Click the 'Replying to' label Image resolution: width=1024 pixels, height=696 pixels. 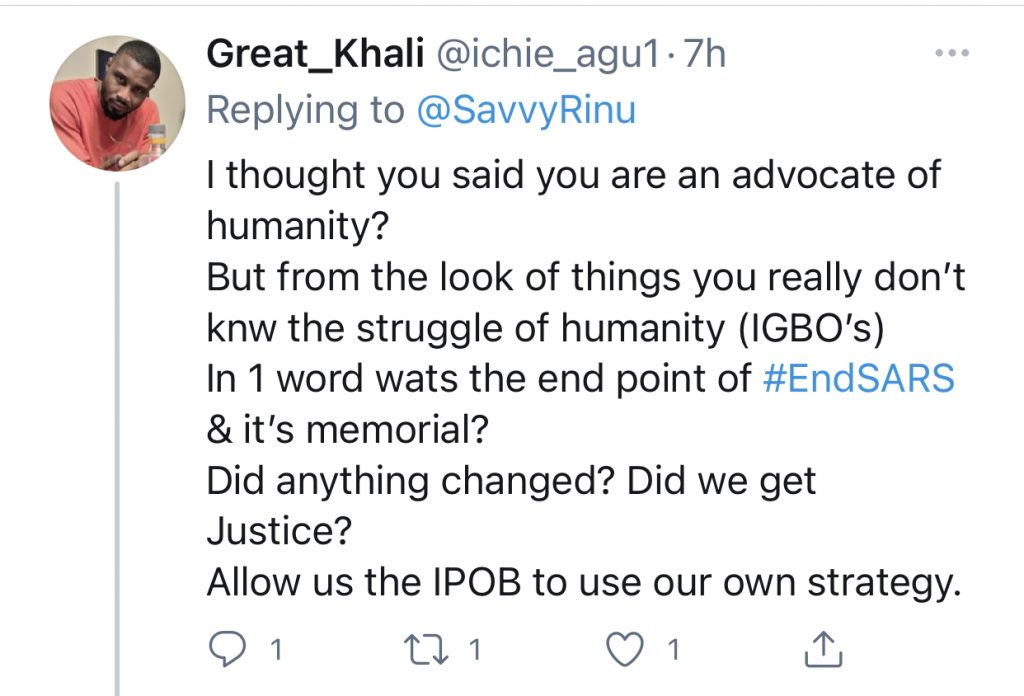[x=306, y=110]
